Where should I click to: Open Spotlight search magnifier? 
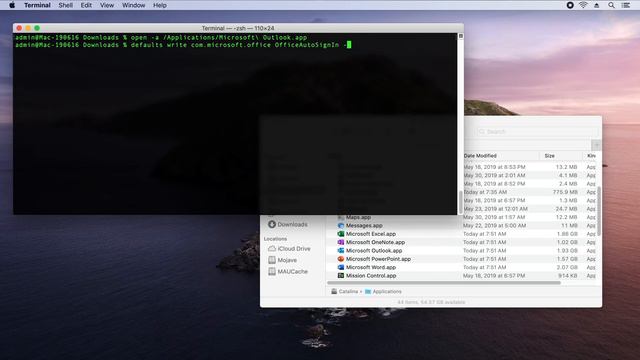tap(611, 5)
